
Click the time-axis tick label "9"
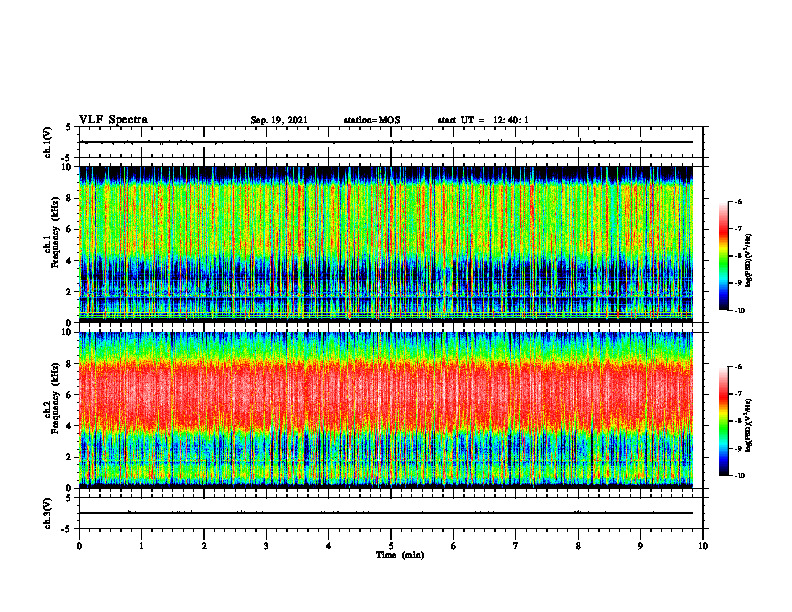(640, 546)
